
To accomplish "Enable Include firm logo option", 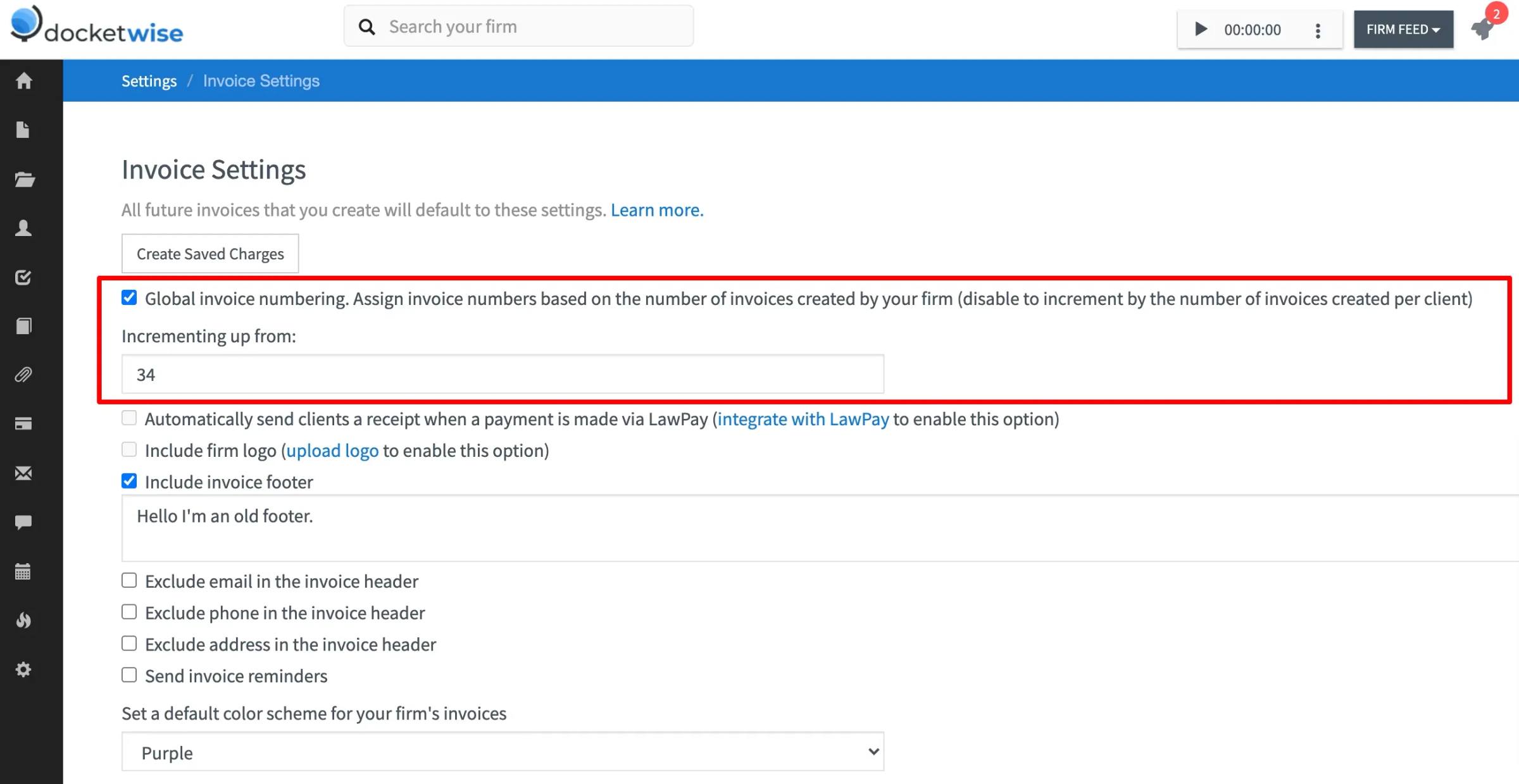I will 129,449.
